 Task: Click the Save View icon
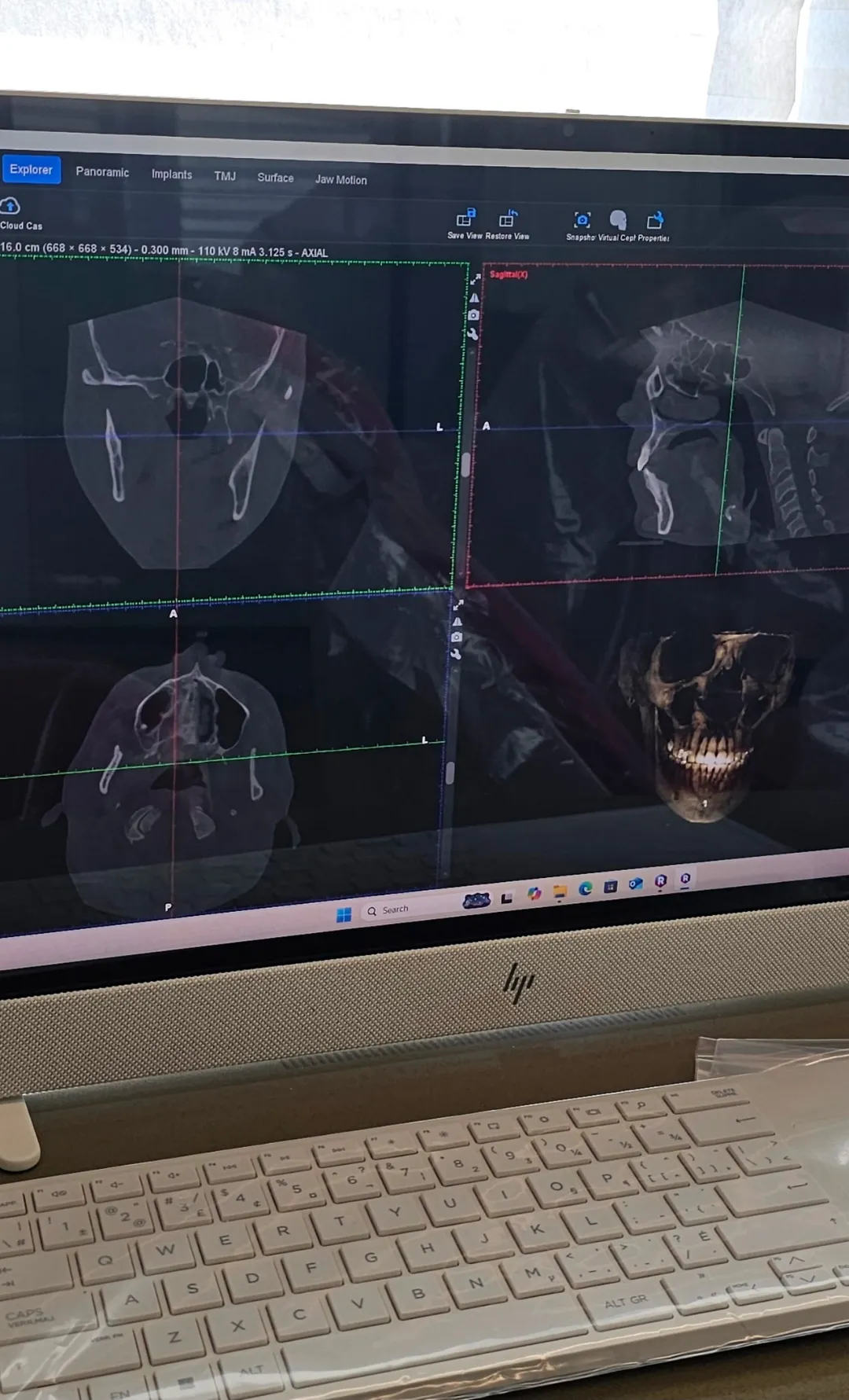466,218
